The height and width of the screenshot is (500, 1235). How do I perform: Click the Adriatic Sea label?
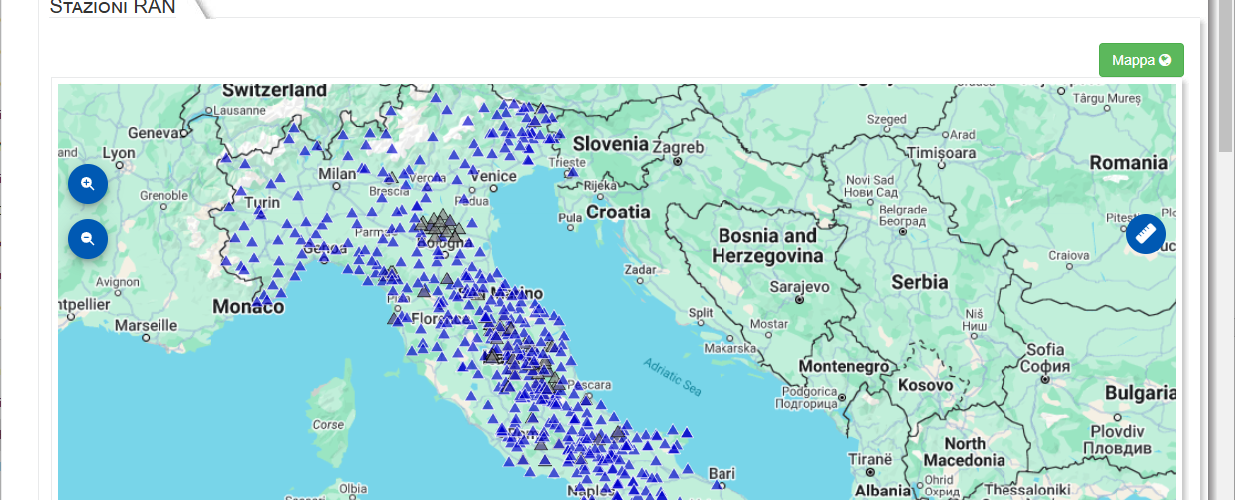pos(671,375)
